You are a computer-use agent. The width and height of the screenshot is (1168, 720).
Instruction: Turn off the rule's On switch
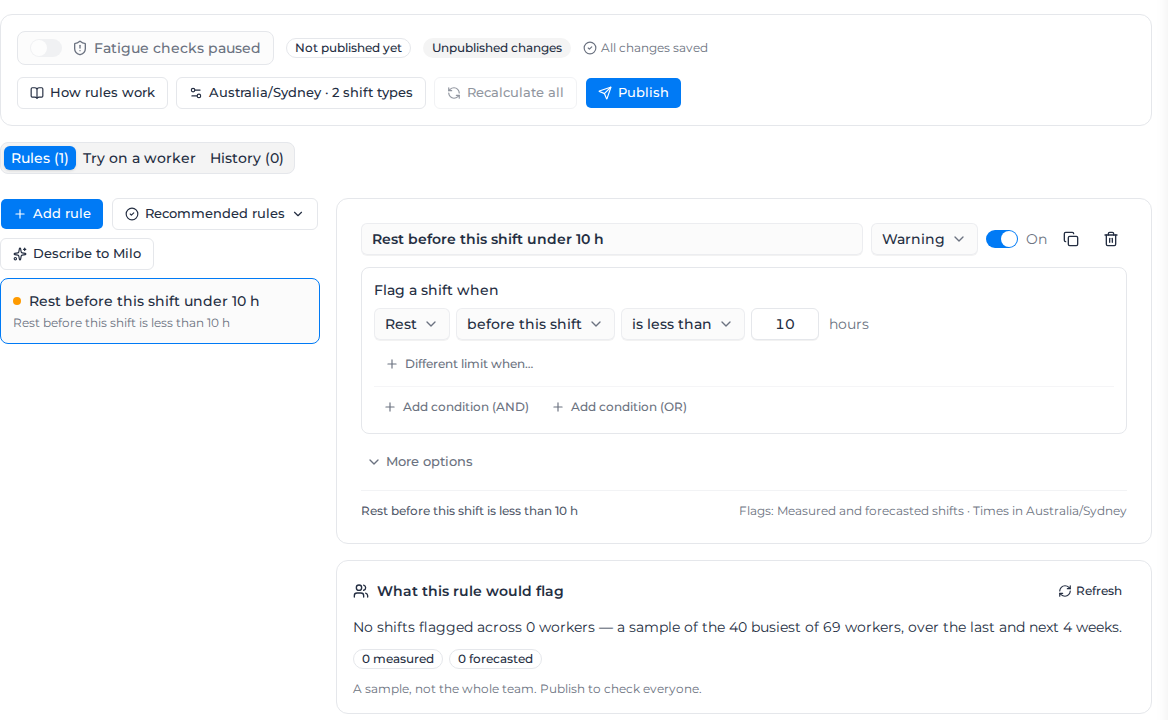coord(1002,239)
